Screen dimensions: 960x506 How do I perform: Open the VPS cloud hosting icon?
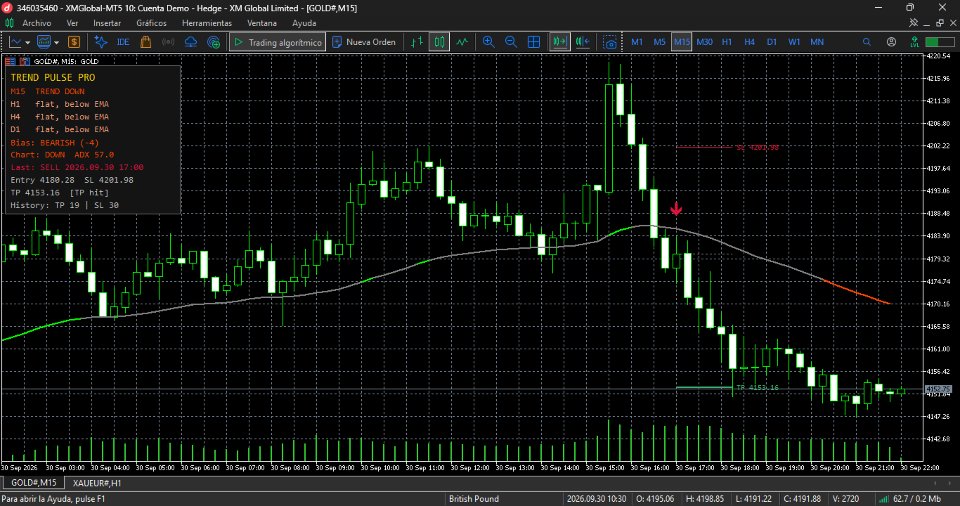(x=190, y=42)
